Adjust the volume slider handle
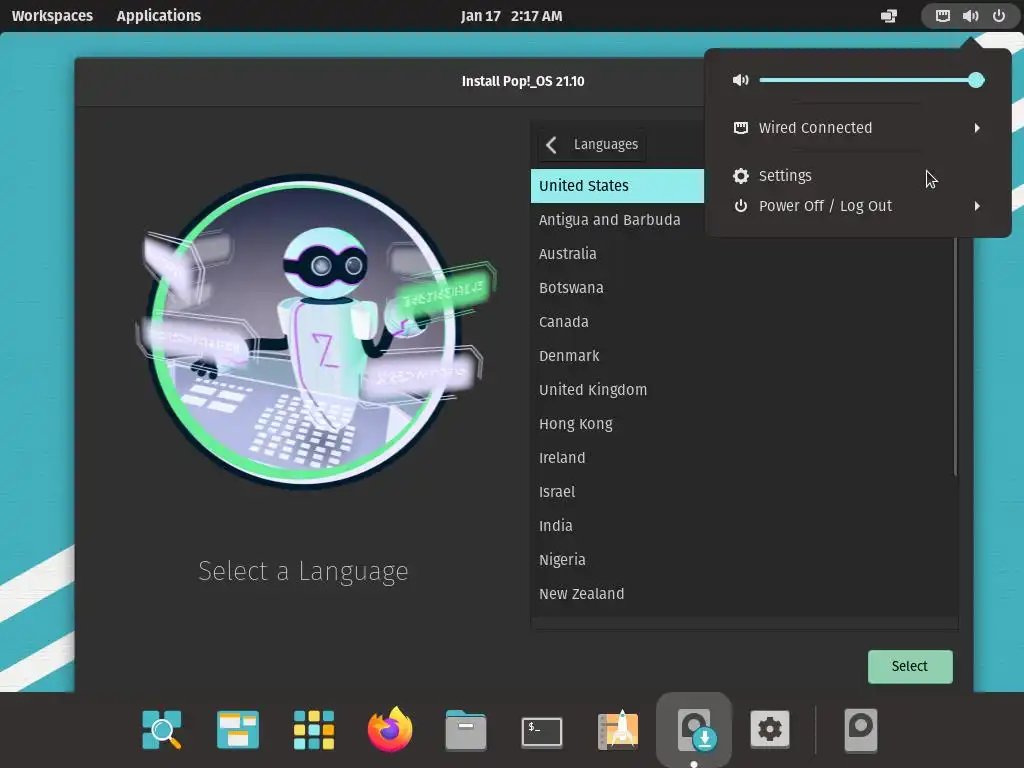This screenshot has height=768, width=1024. tap(976, 80)
